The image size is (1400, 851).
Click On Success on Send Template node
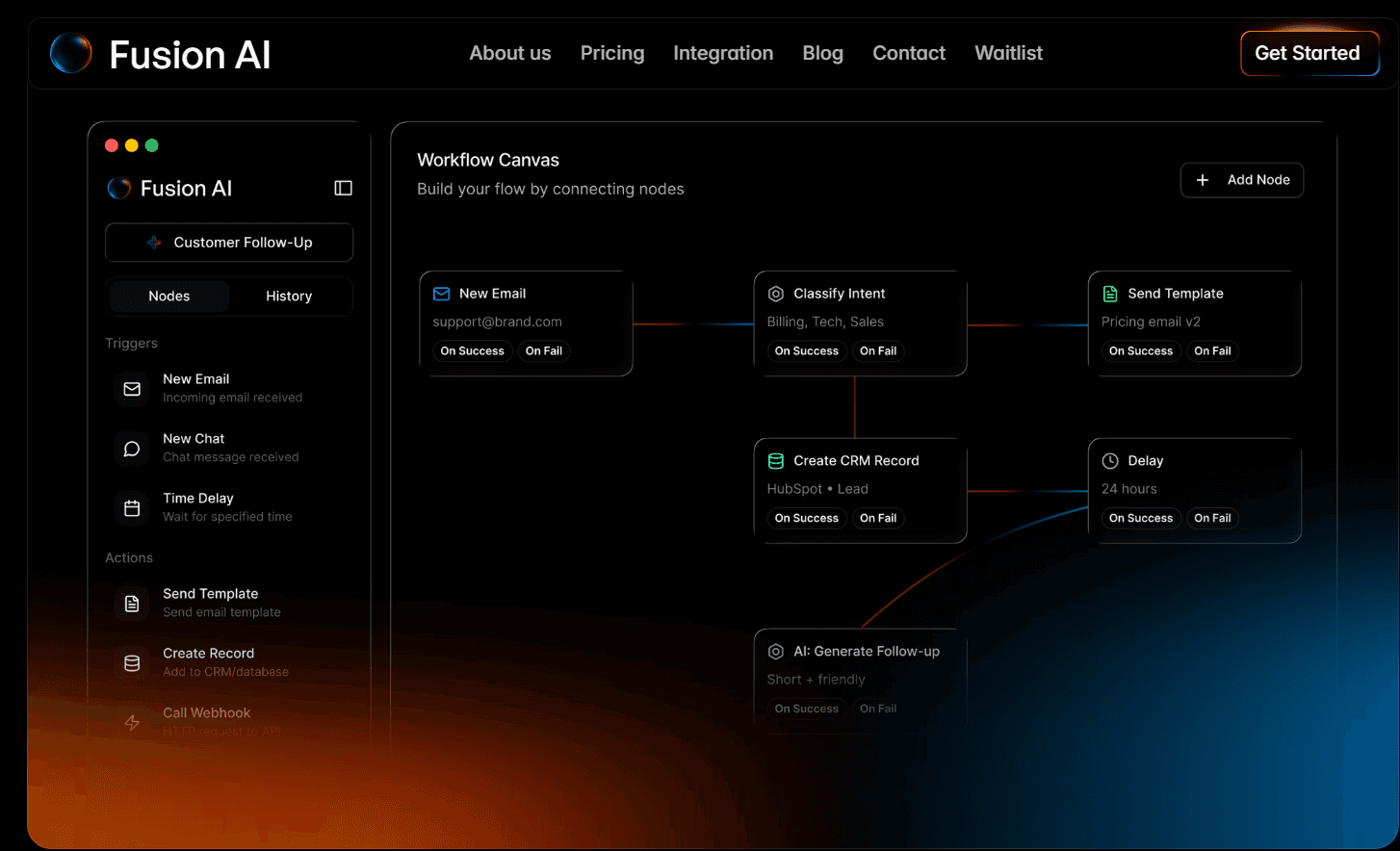(1141, 351)
